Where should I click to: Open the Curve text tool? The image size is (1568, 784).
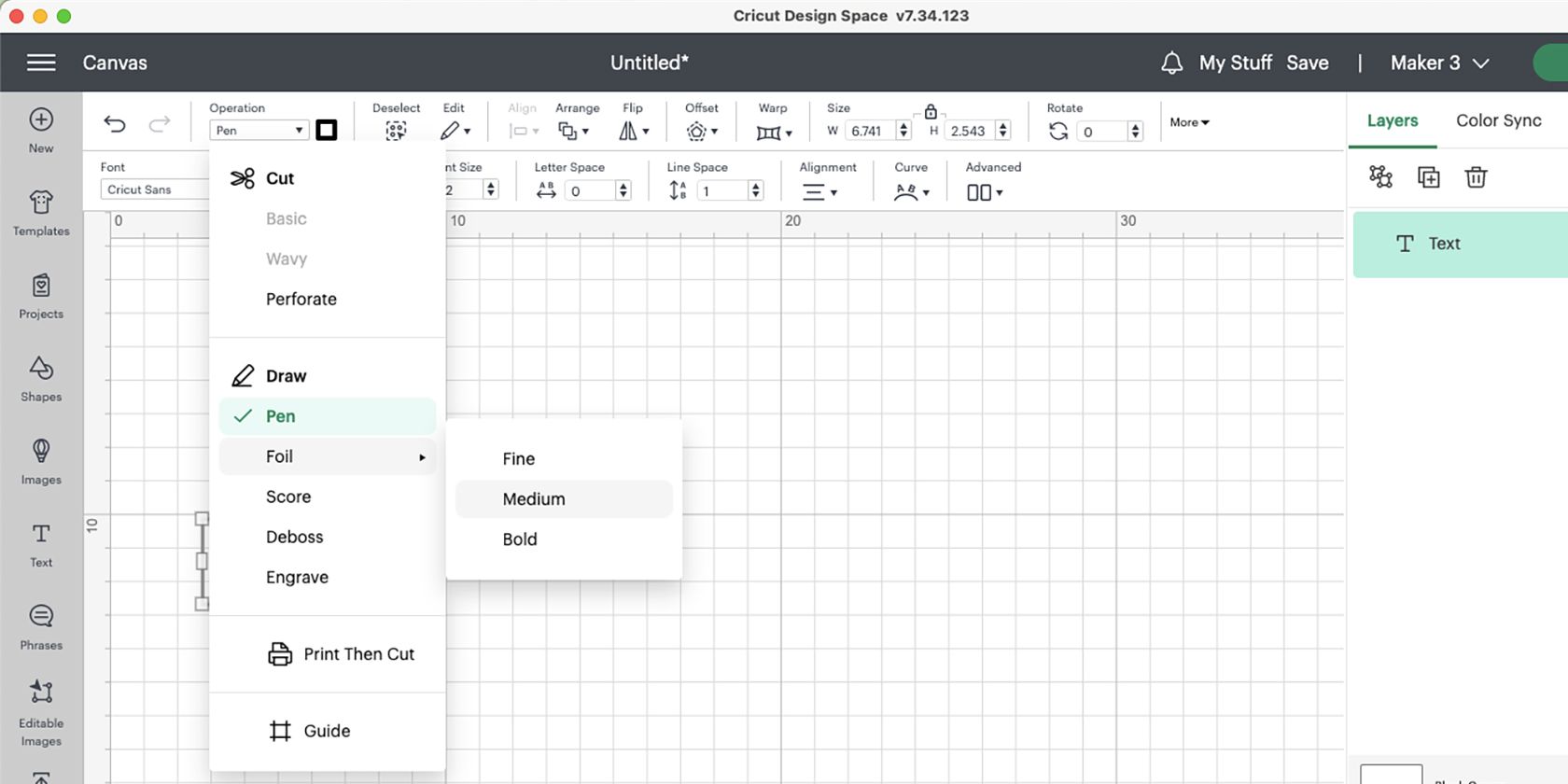tap(912, 192)
